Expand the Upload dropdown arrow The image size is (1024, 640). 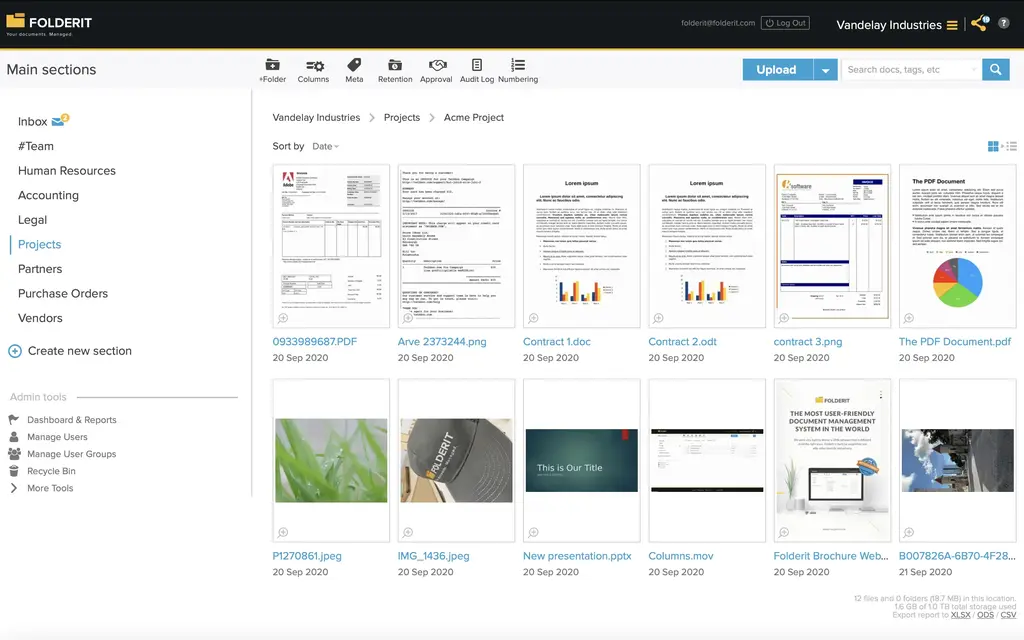[825, 70]
